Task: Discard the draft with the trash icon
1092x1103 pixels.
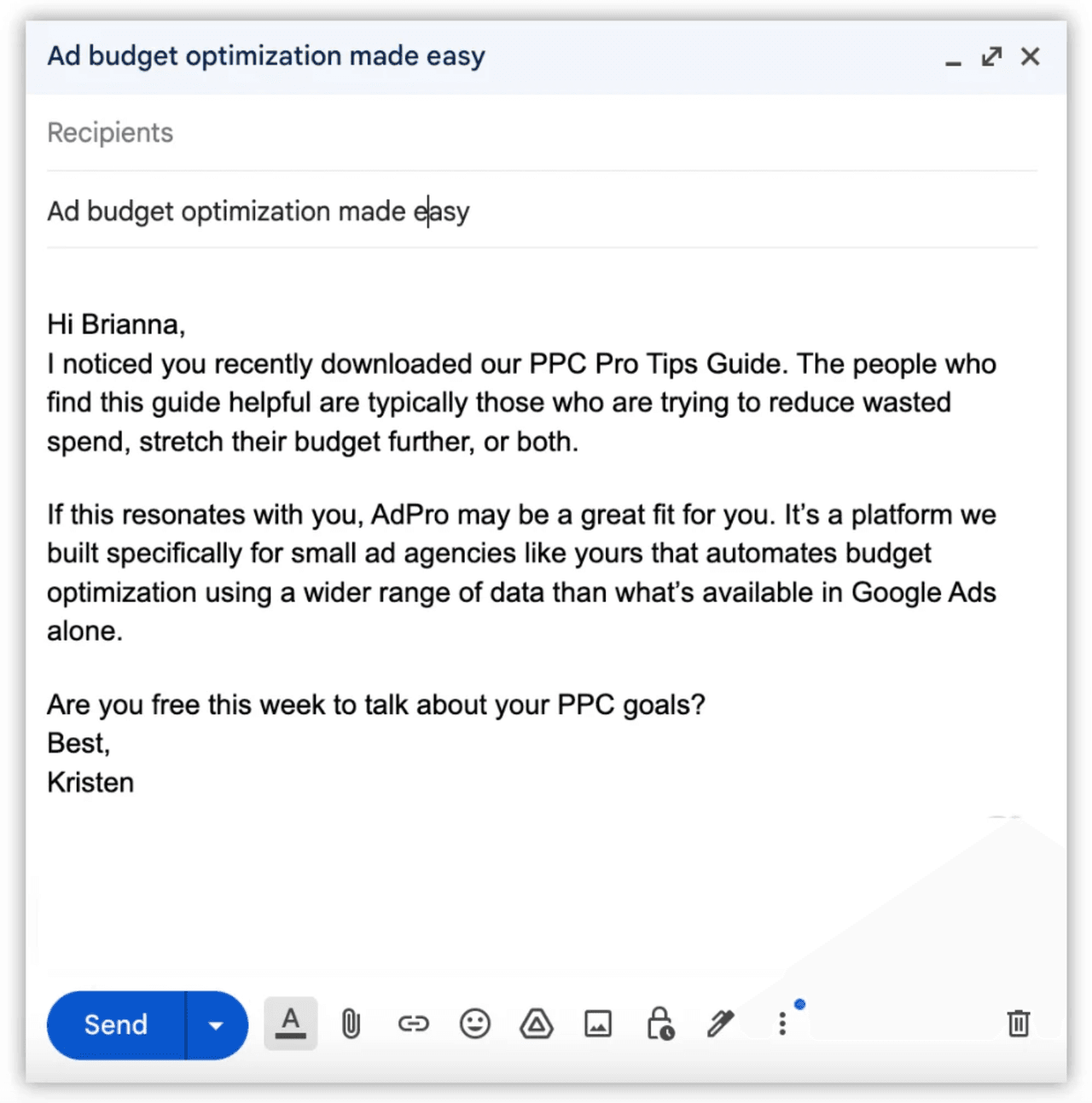Action: click(1018, 1023)
